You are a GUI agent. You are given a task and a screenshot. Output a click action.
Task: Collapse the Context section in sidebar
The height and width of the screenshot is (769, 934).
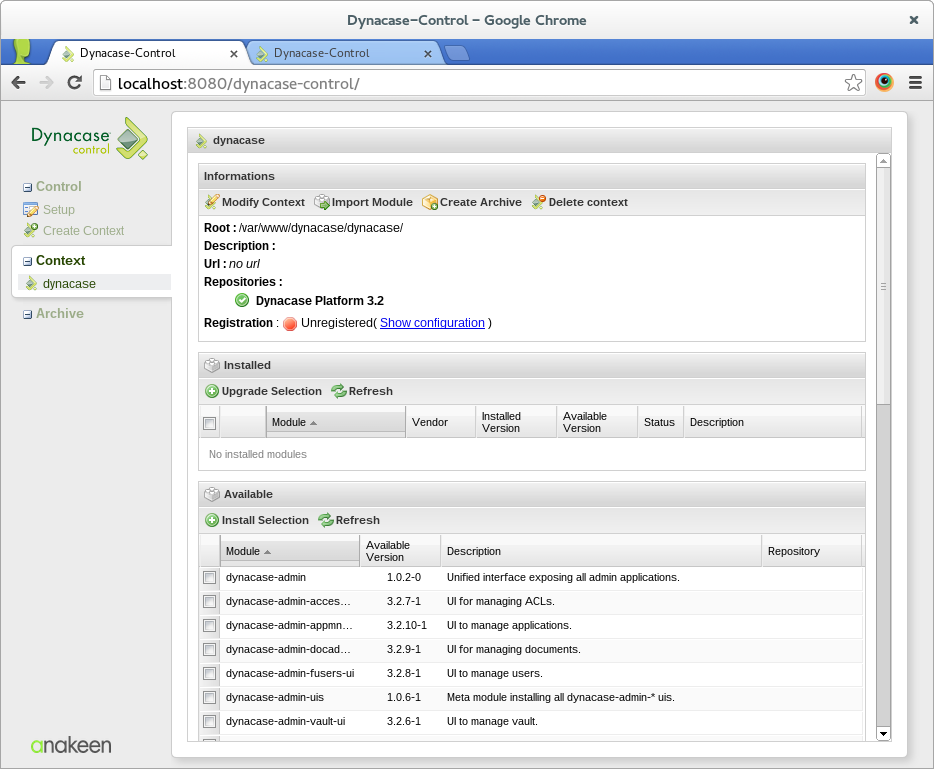[27, 261]
